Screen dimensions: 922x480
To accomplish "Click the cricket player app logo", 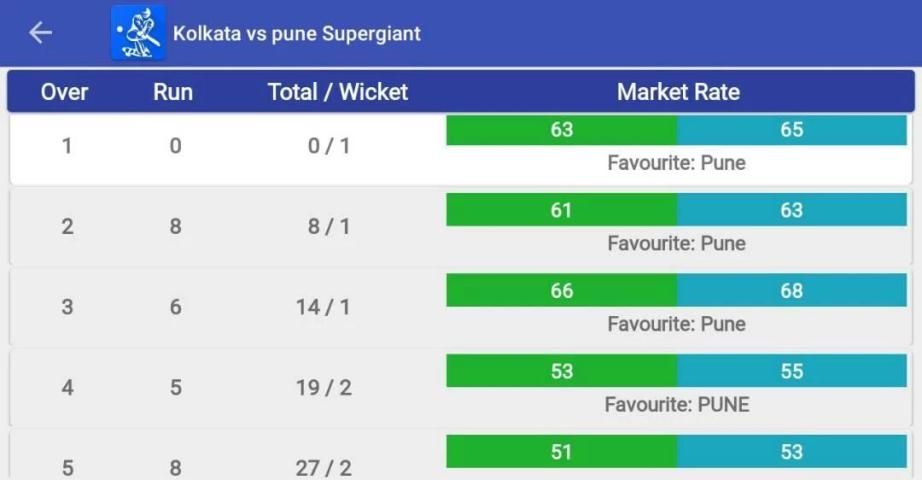I will [x=138, y=33].
